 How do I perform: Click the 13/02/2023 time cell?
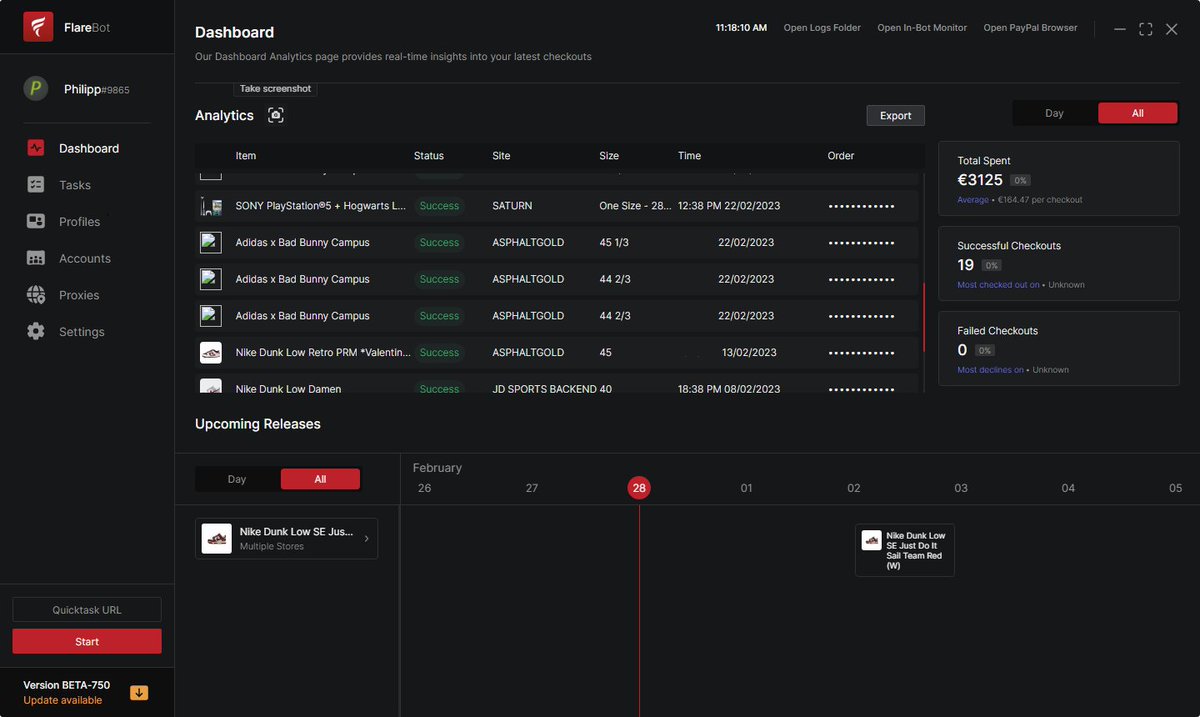point(749,352)
